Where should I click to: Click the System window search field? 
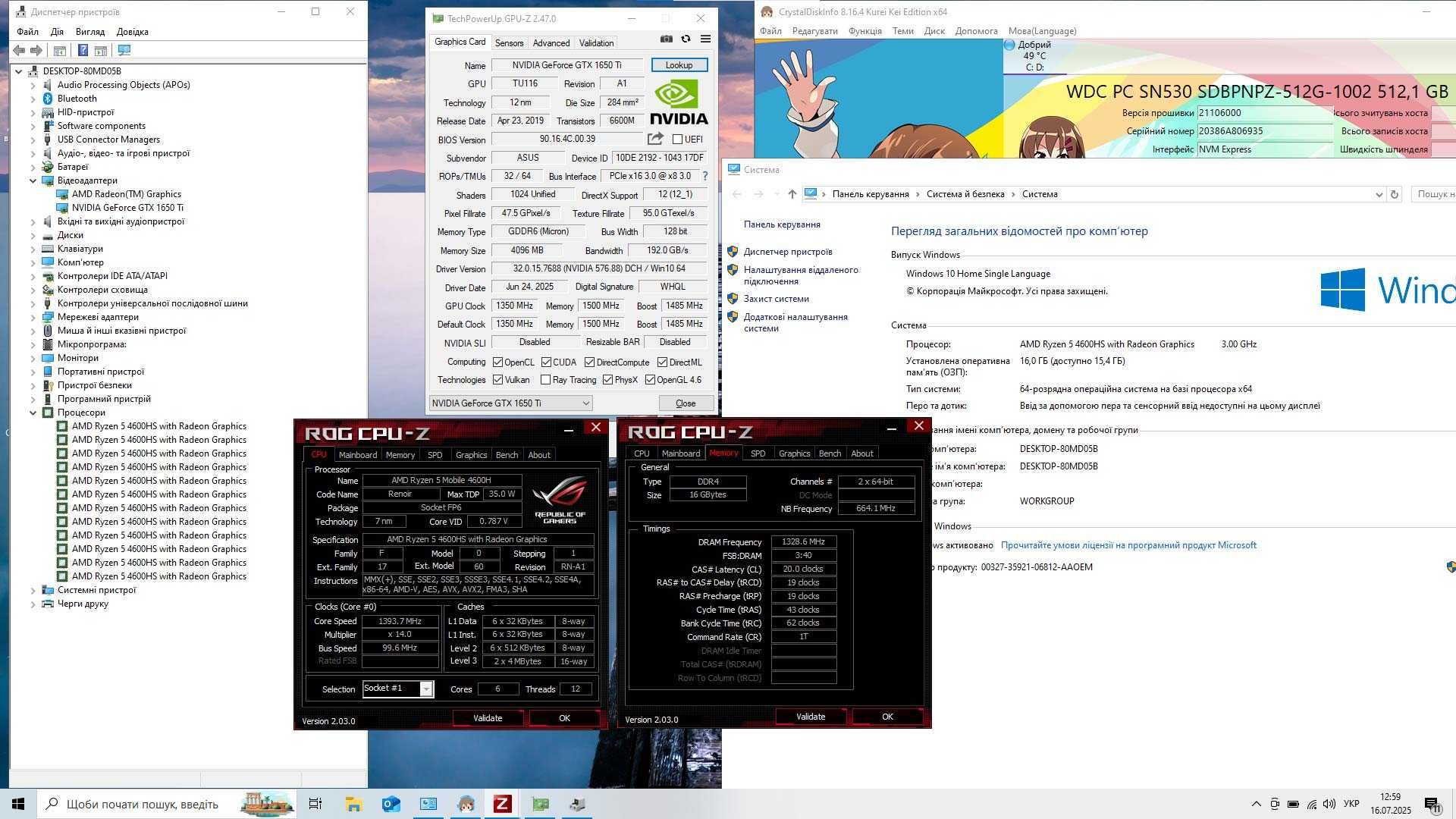tap(1433, 194)
